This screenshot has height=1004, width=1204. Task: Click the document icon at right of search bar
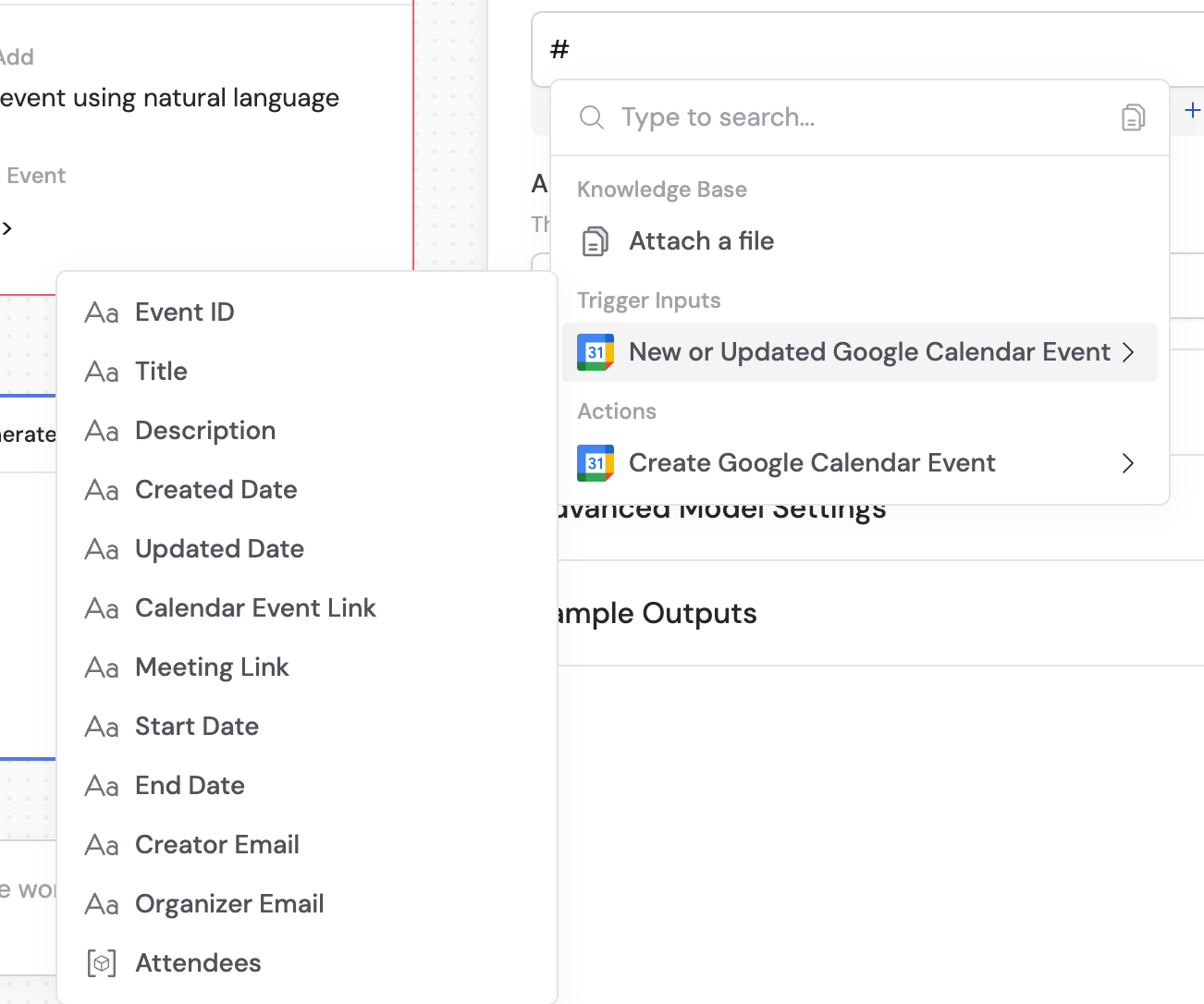[x=1133, y=117]
